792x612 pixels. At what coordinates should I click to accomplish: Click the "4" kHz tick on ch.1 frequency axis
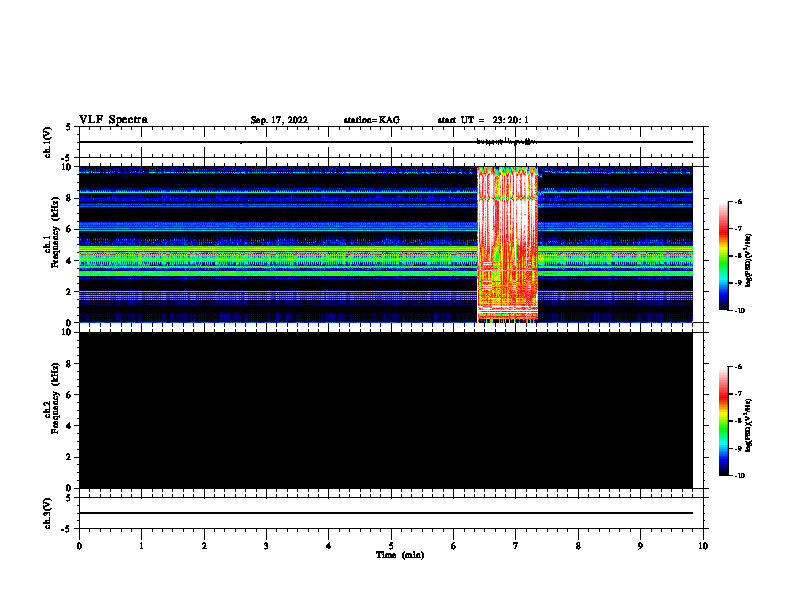[x=70, y=261]
